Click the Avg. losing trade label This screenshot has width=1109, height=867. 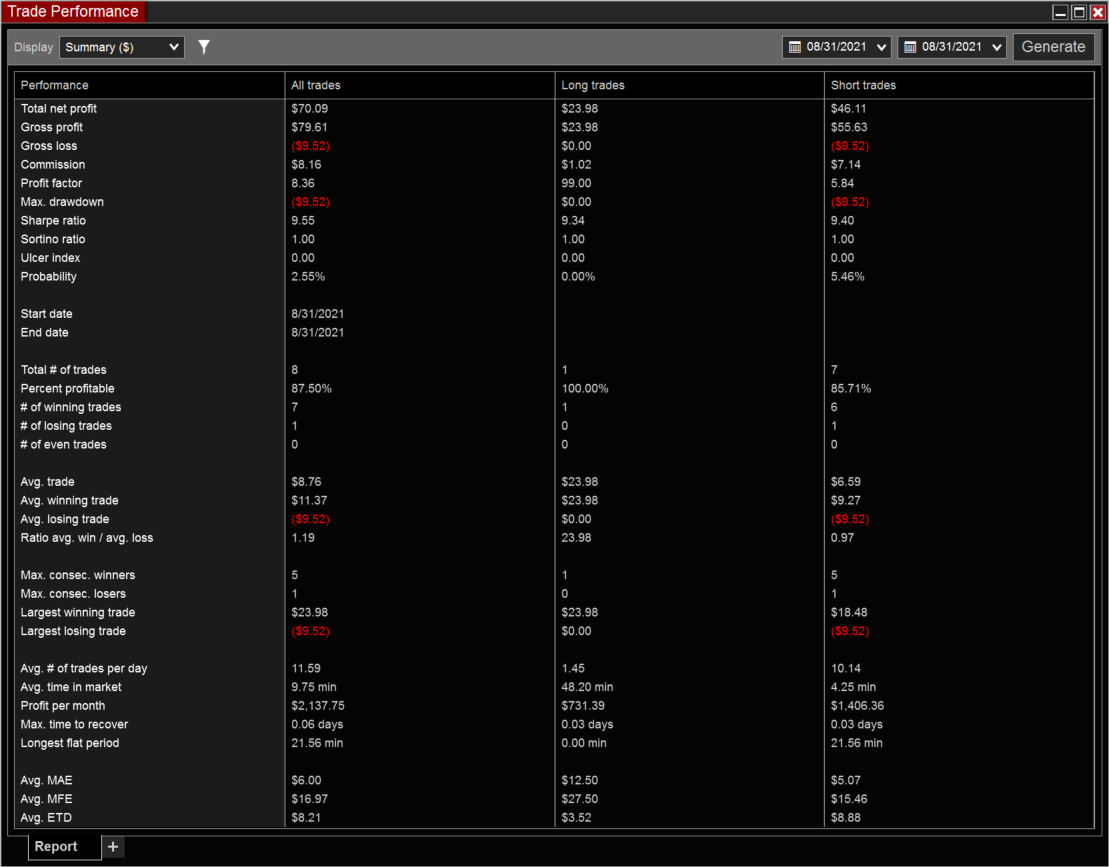pos(64,519)
